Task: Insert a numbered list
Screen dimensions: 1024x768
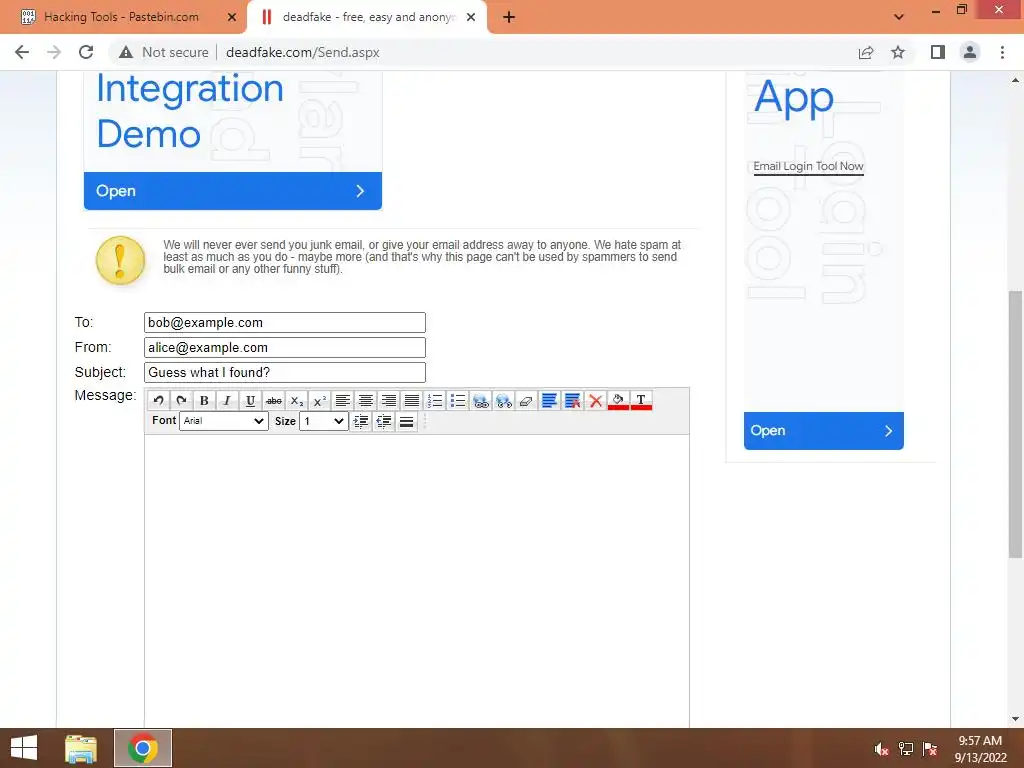Action: point(435,400)
